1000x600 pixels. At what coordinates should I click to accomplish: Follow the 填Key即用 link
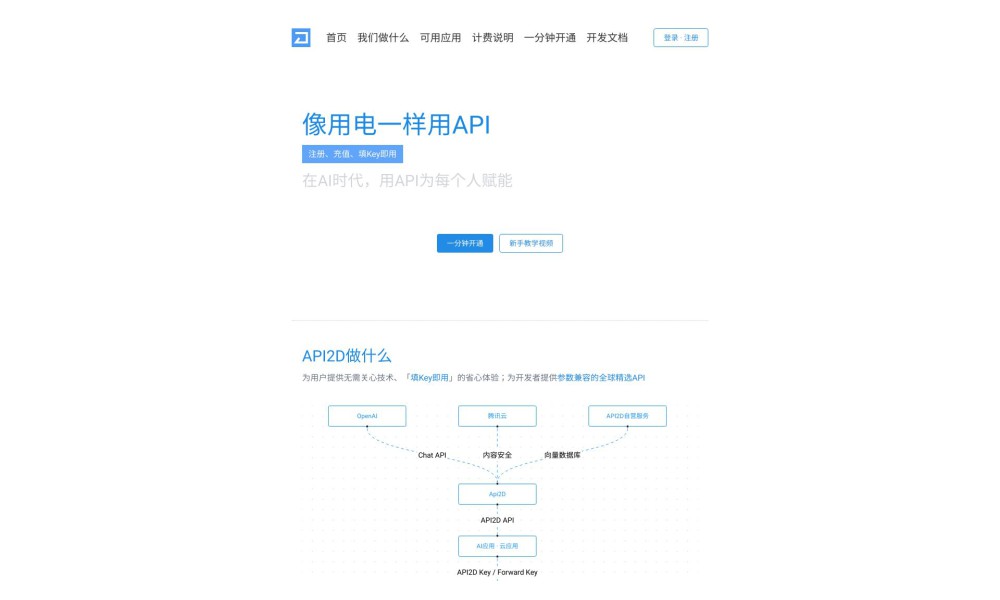[x=429, y=377]
